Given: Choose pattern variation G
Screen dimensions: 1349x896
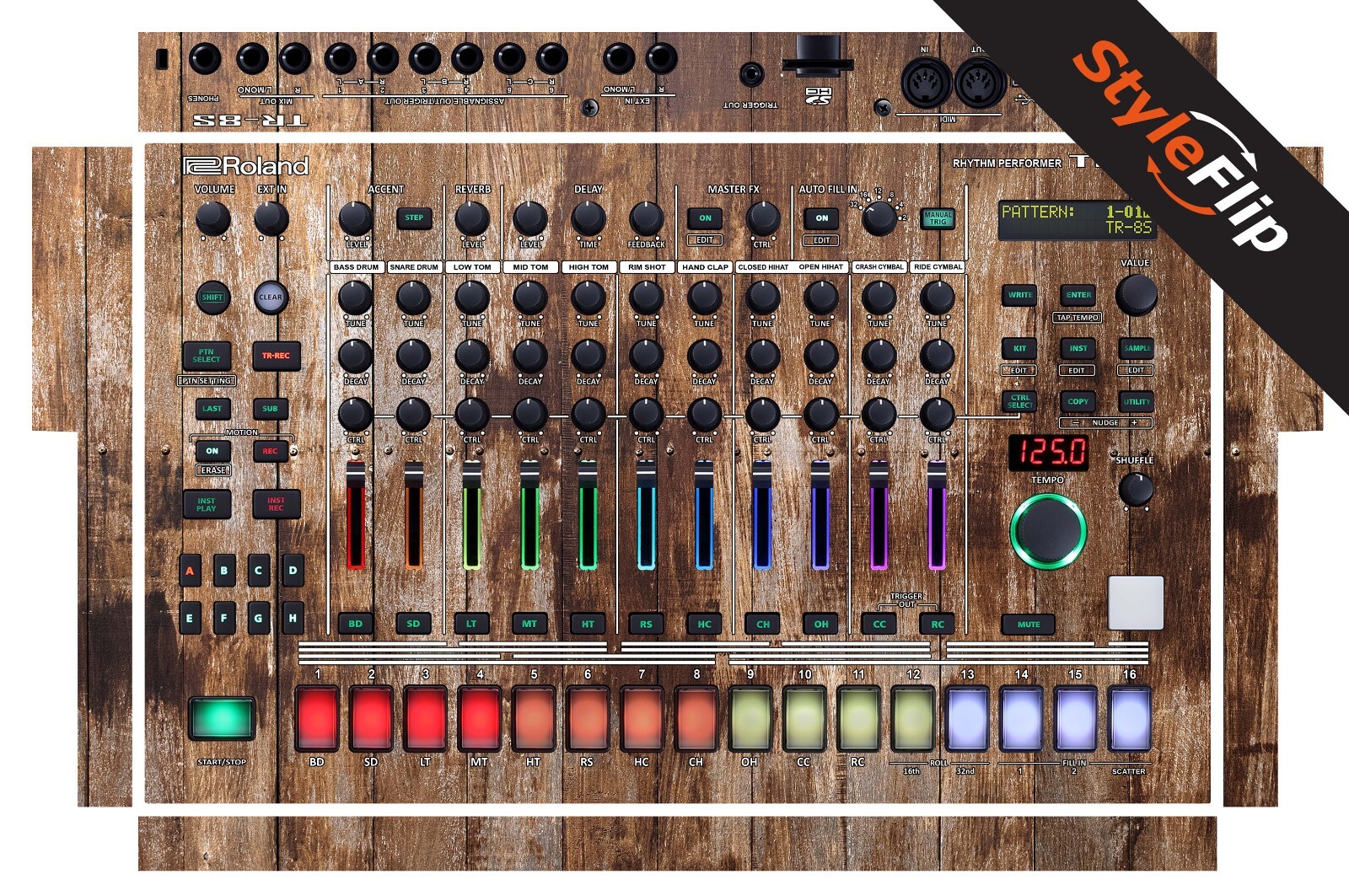Looking at the screenshot, I should pyautogui.click(x=258, y=618).
